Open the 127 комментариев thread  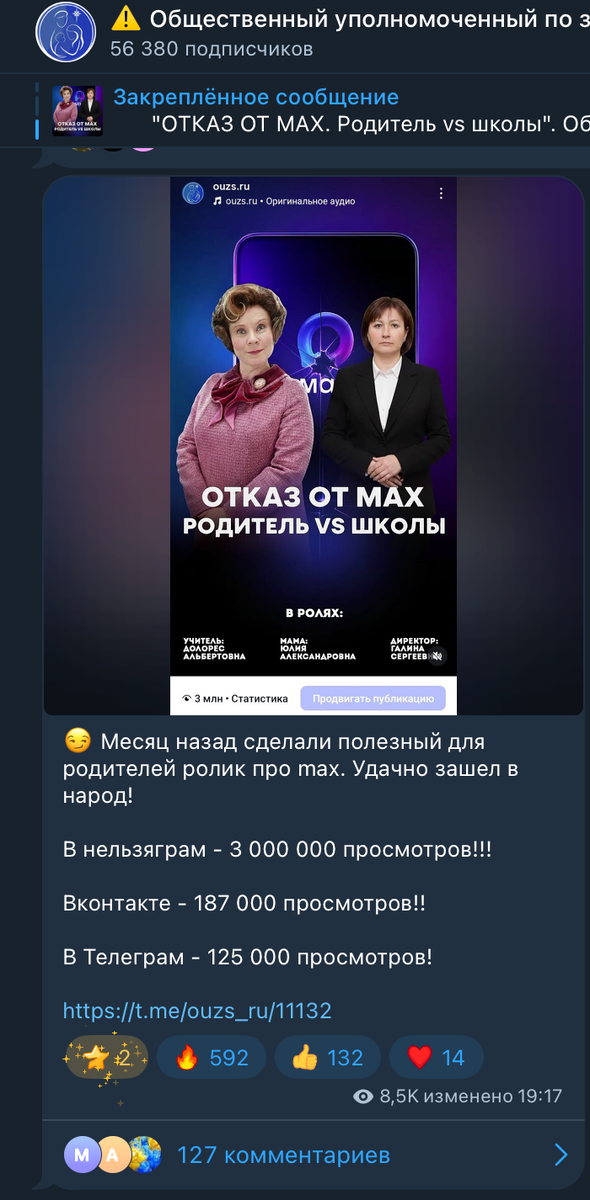pyautogui.click(x=283, y=1156)
